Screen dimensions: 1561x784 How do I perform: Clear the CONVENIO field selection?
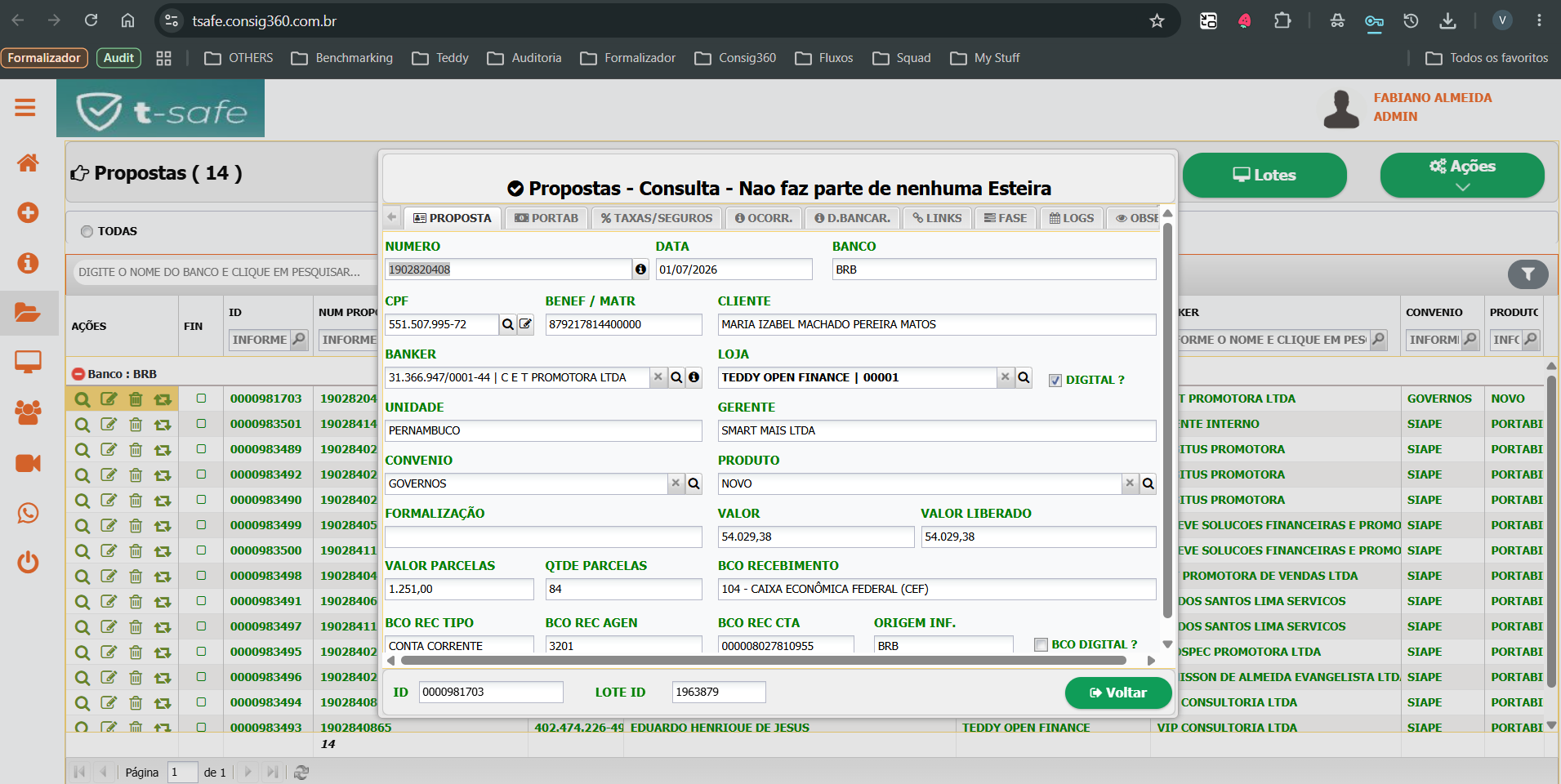676,483
